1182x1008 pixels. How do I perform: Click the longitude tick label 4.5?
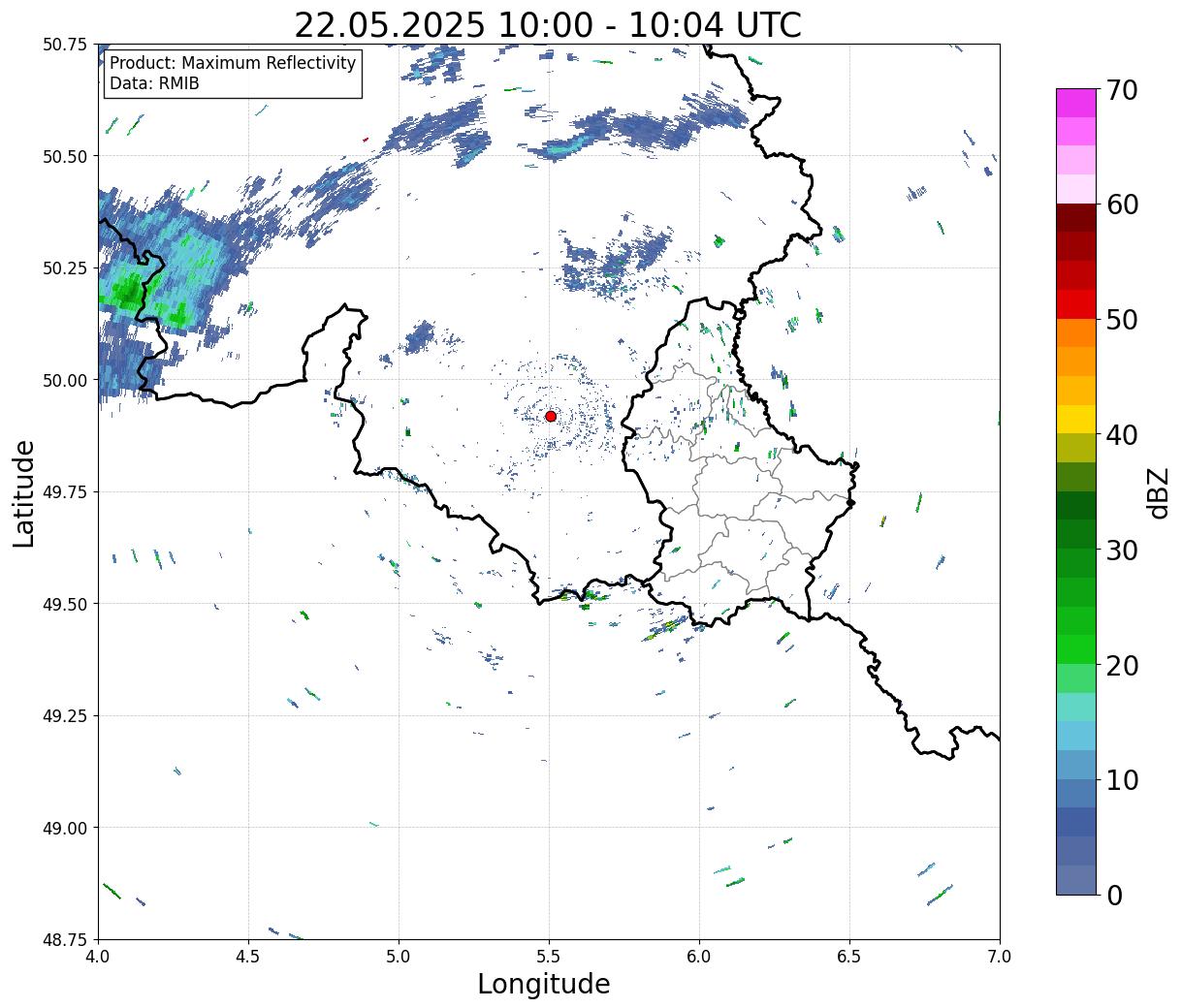[x=248, y=956]
